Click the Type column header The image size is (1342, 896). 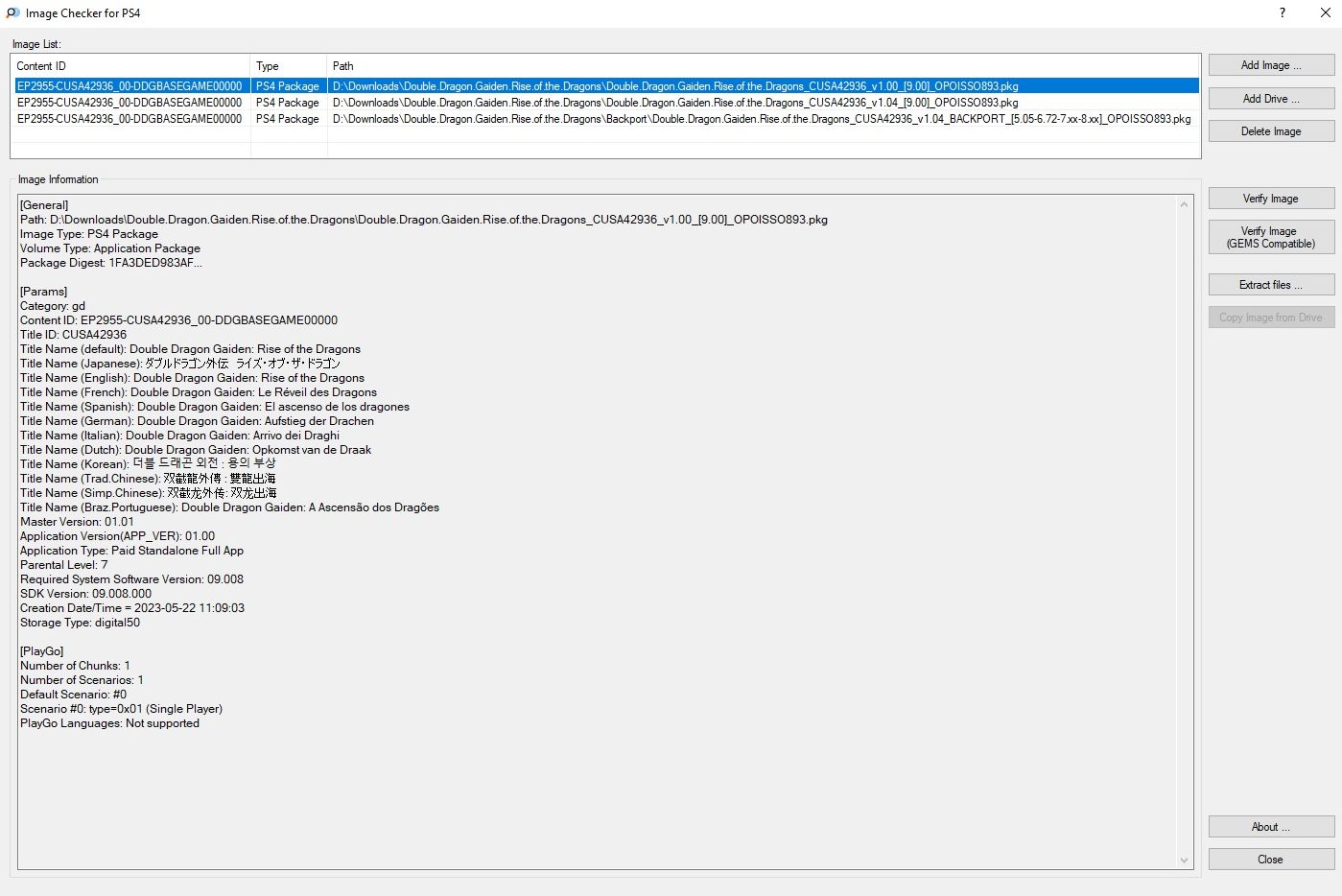coord(288,66)
